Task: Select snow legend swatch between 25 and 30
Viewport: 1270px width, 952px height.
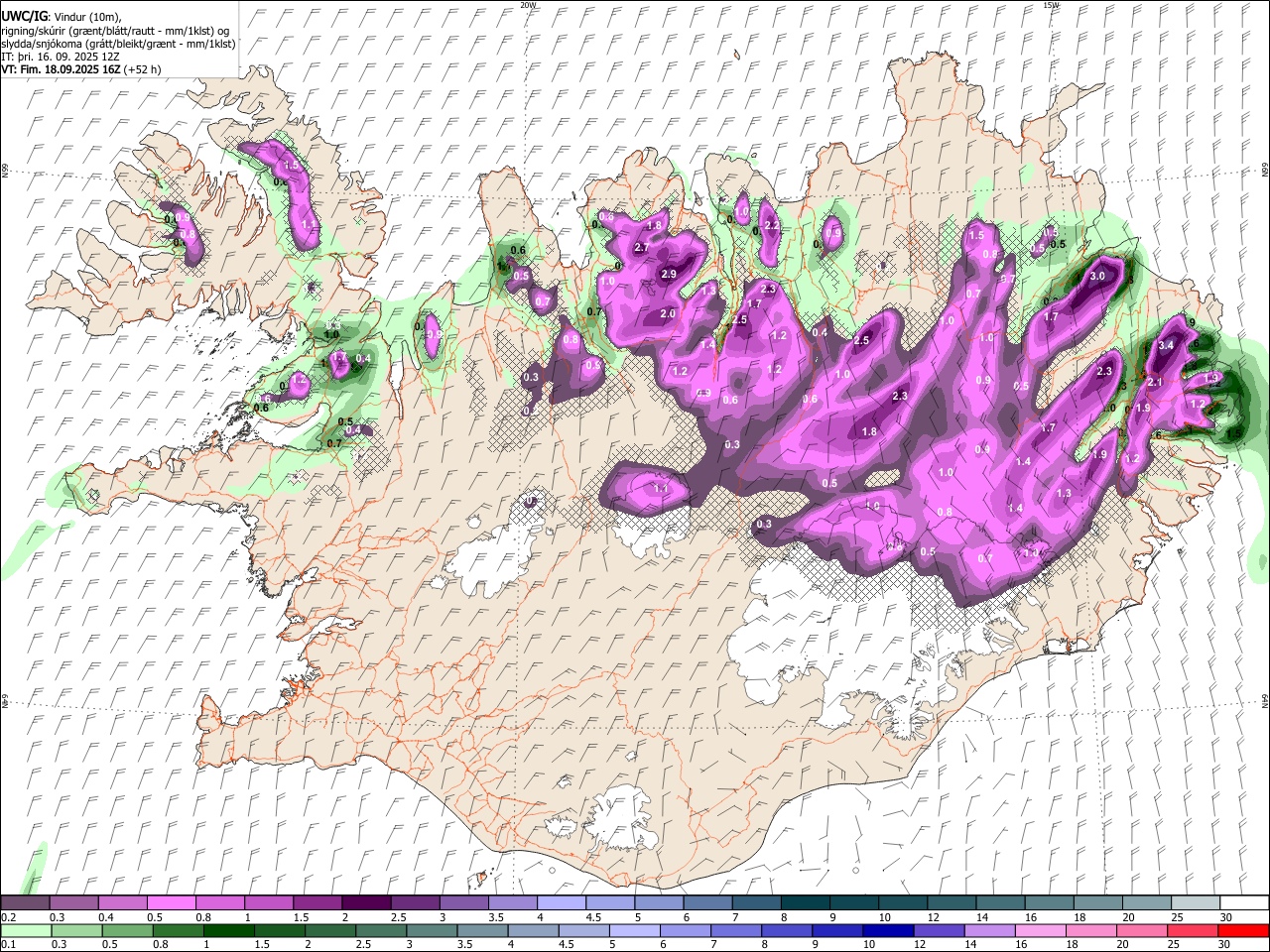Action: click(1195, 902)
